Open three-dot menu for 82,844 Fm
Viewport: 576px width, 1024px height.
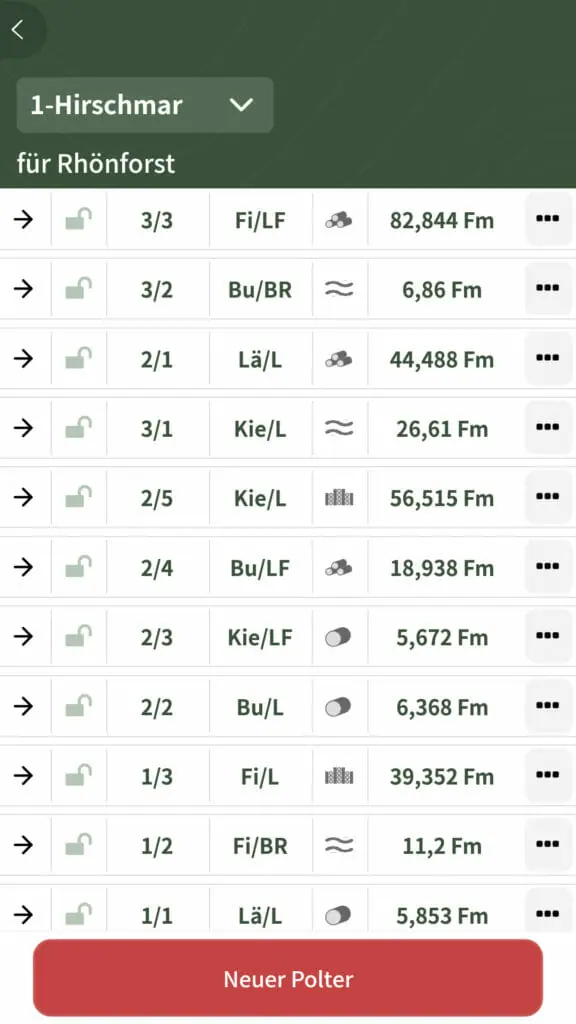pyautogui.click(x=548, y=219)
